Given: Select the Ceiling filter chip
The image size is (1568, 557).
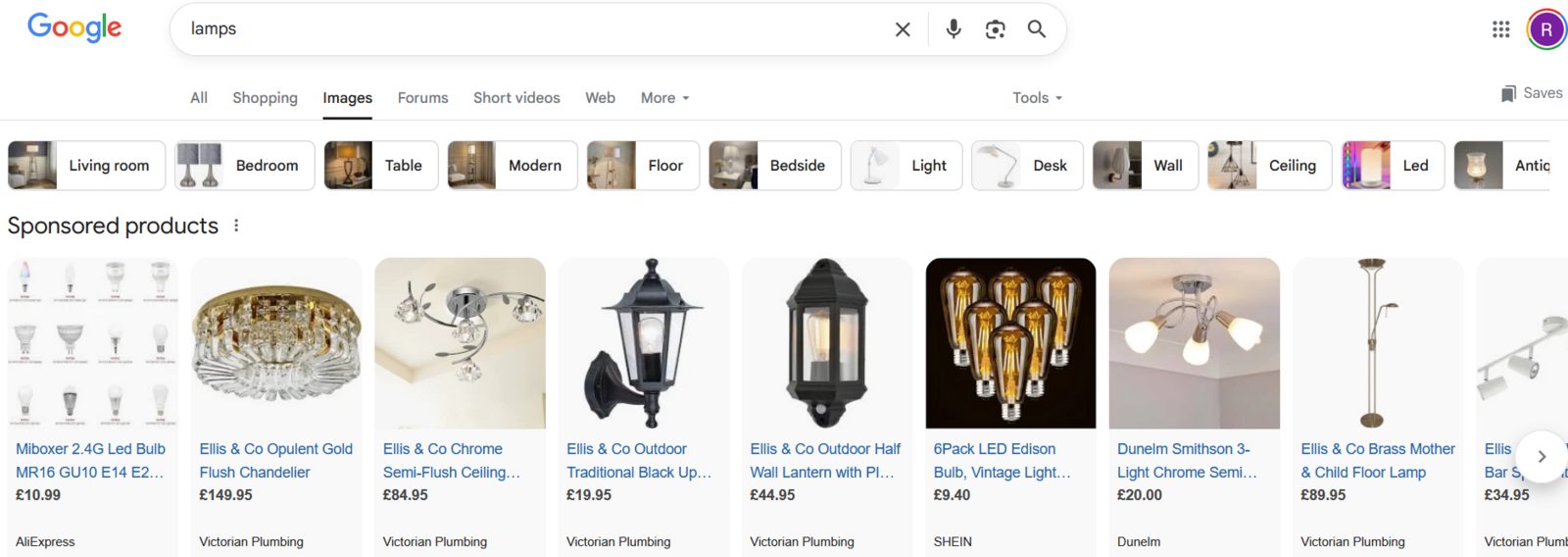Looking at the screenshot, I should point(1269,166).
